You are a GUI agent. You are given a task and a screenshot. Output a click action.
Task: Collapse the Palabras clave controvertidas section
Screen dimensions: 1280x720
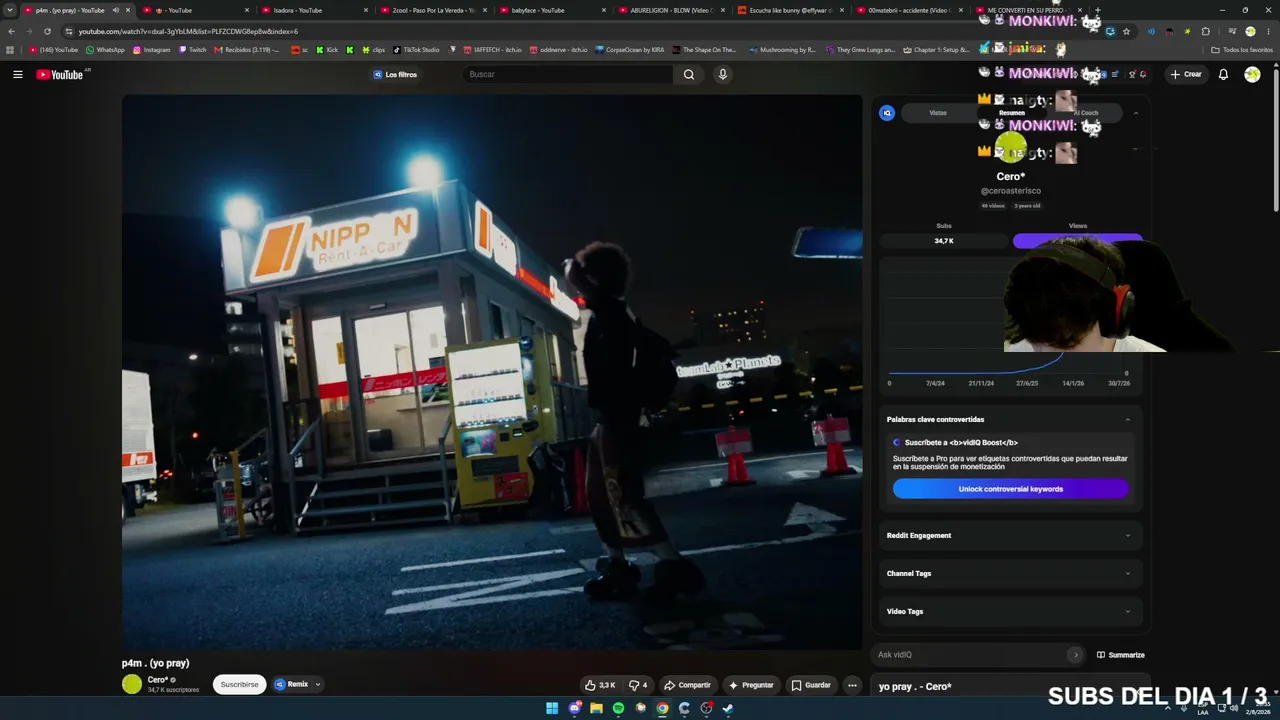point(1128,420)
